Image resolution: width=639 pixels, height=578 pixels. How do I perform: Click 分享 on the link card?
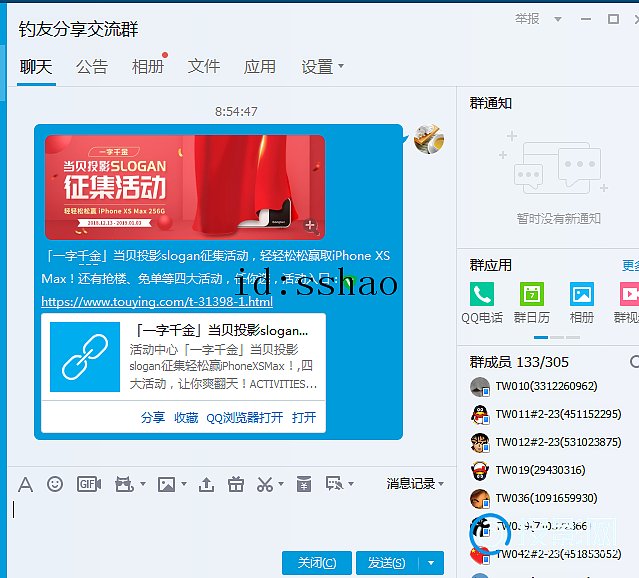click(x=152, y=417)
